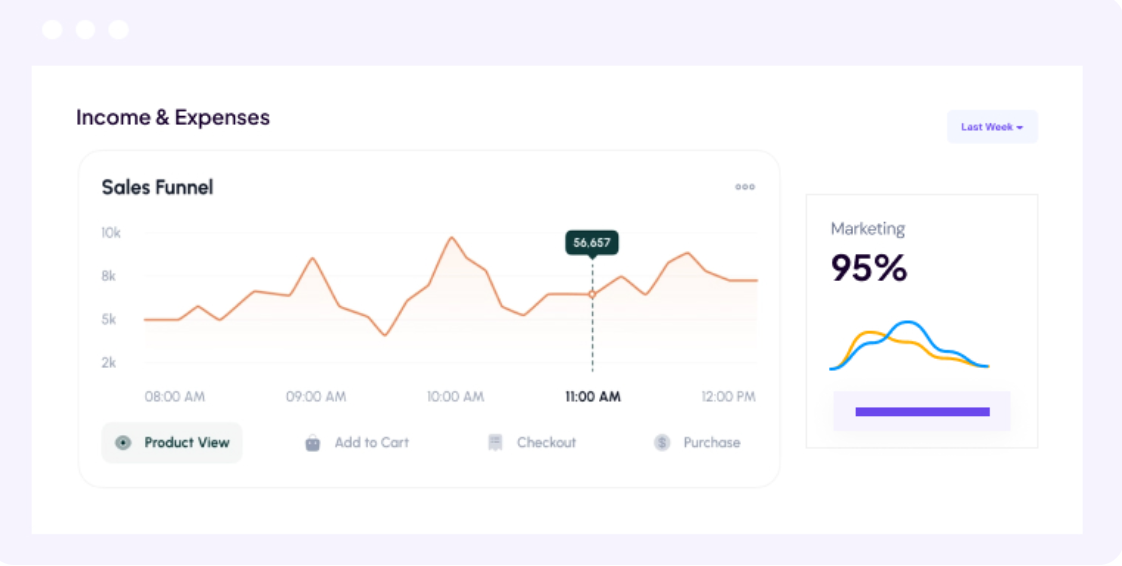This screenshot has width=1122, height=566.
Task: Click the Marketing mini line chart
Action: (x=909, y=345)
